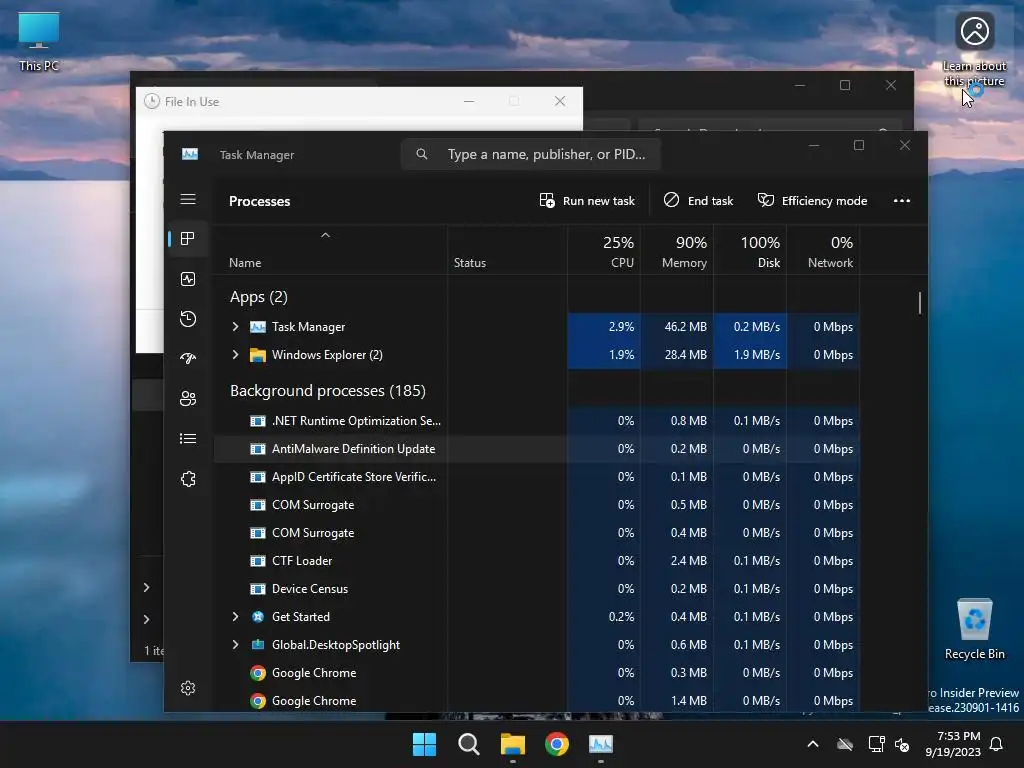Sort by the Disk column header
The width and height of the screenshot is (1024, 768).
tap(750, 251)
